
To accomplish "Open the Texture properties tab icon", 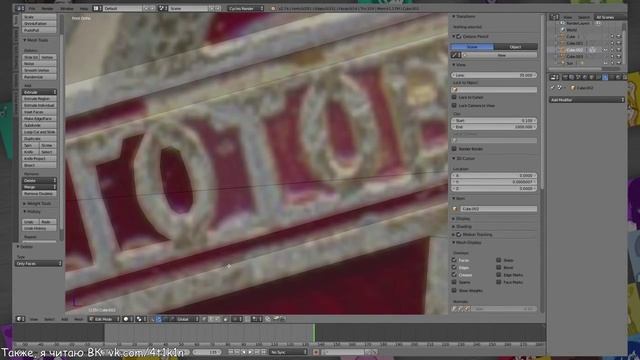I will [x=624, y=77].
